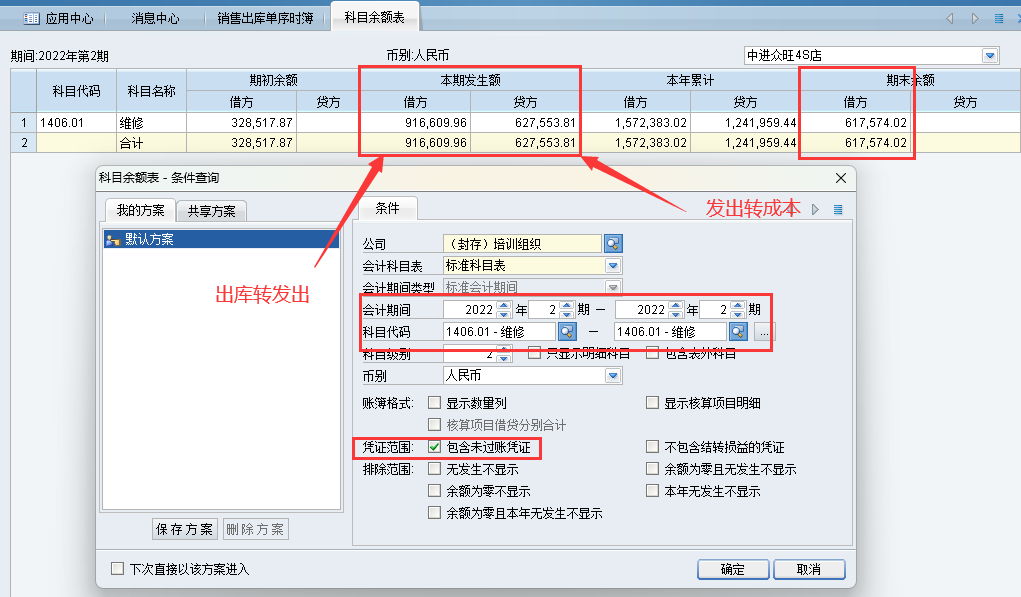Expand the 会计科目表 dropdown
1021x597 pixels.
pos(613,266)
